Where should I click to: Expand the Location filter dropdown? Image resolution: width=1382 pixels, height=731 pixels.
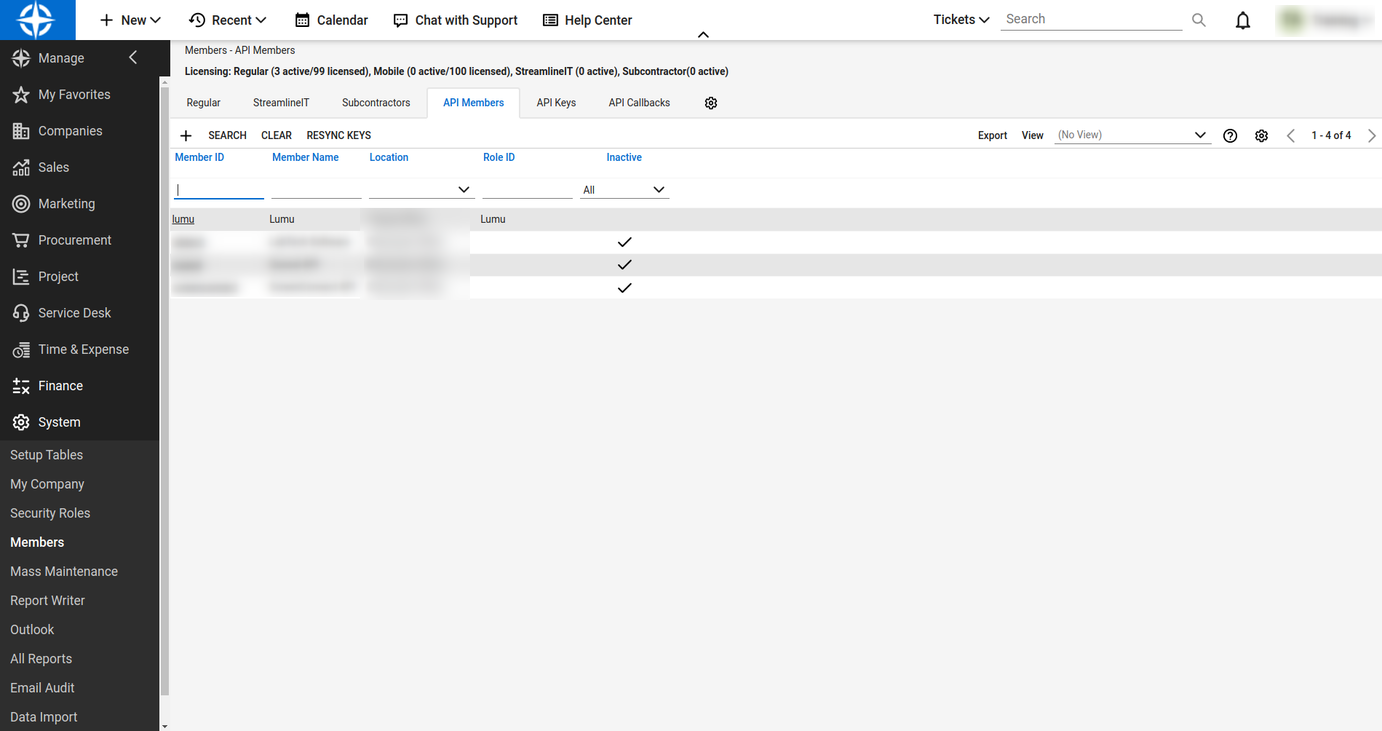click(463, 190)
